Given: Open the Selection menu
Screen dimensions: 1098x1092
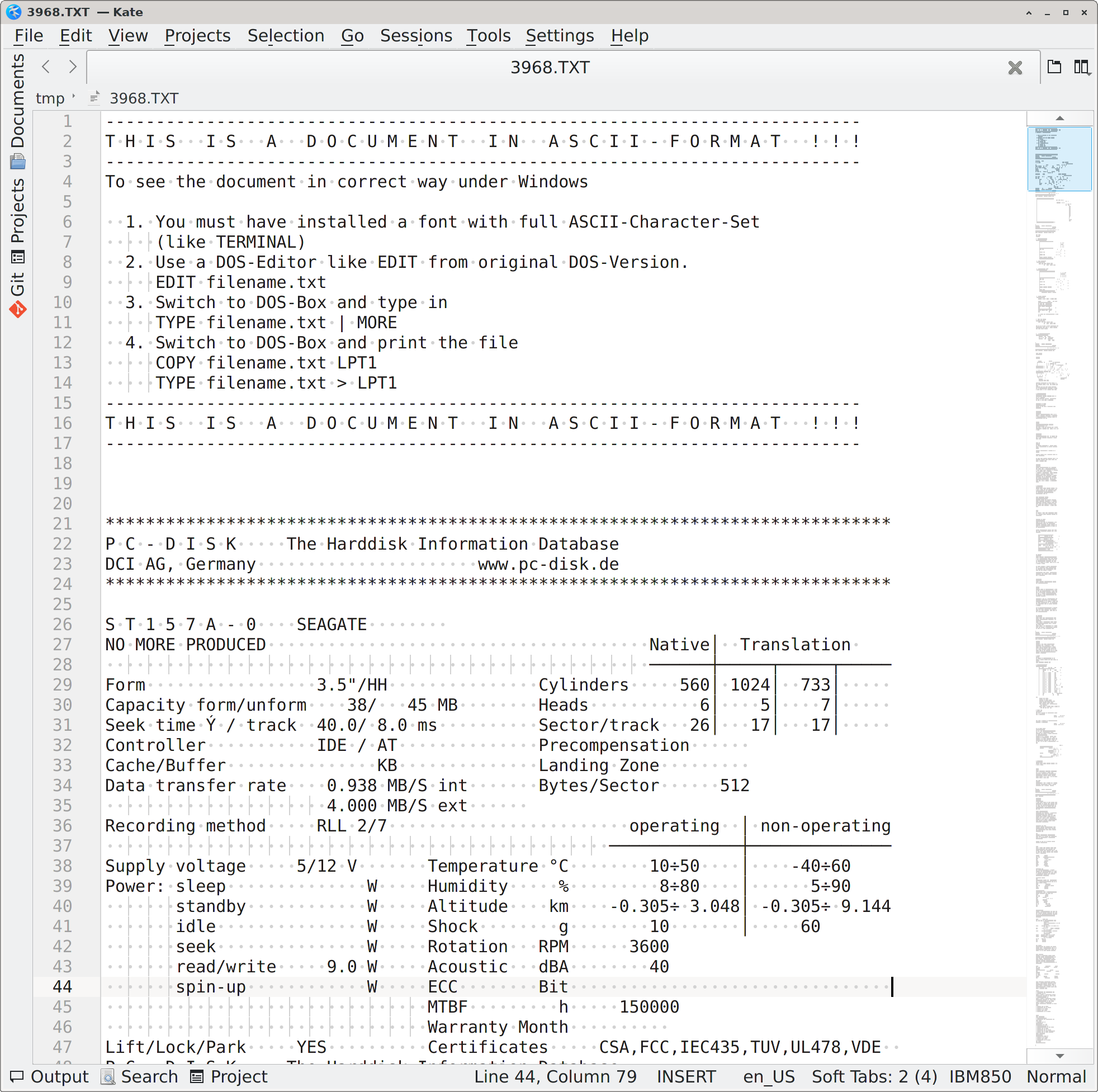Looking at the screenshot, I should (x=286, y=35).
